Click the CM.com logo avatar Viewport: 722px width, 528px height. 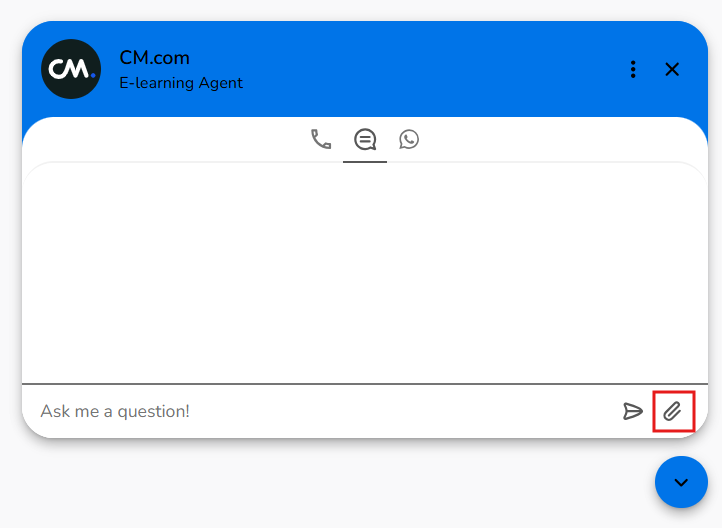(x=71, y=69)
